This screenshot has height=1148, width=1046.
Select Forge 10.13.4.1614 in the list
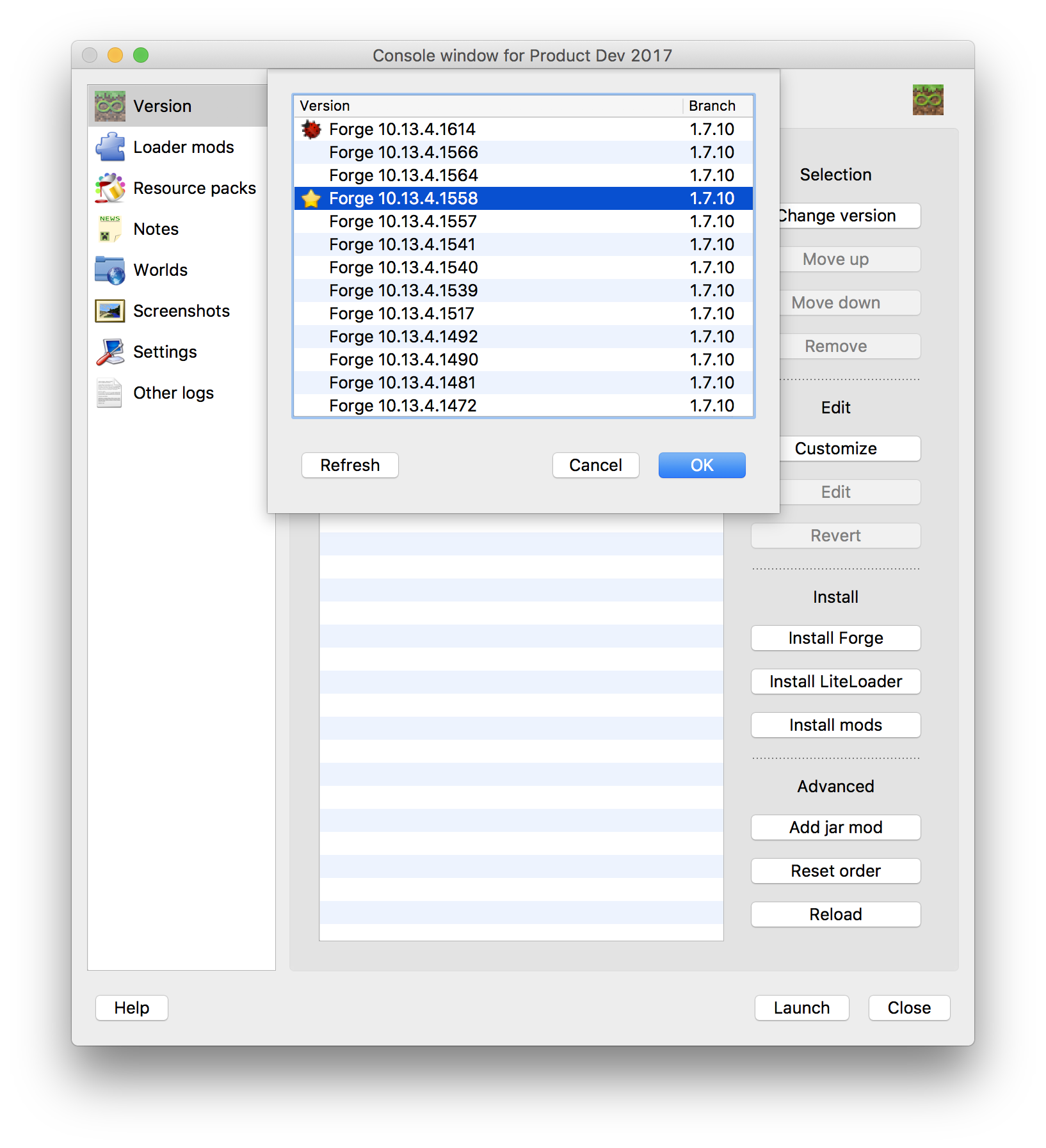(x=524, y=129)
